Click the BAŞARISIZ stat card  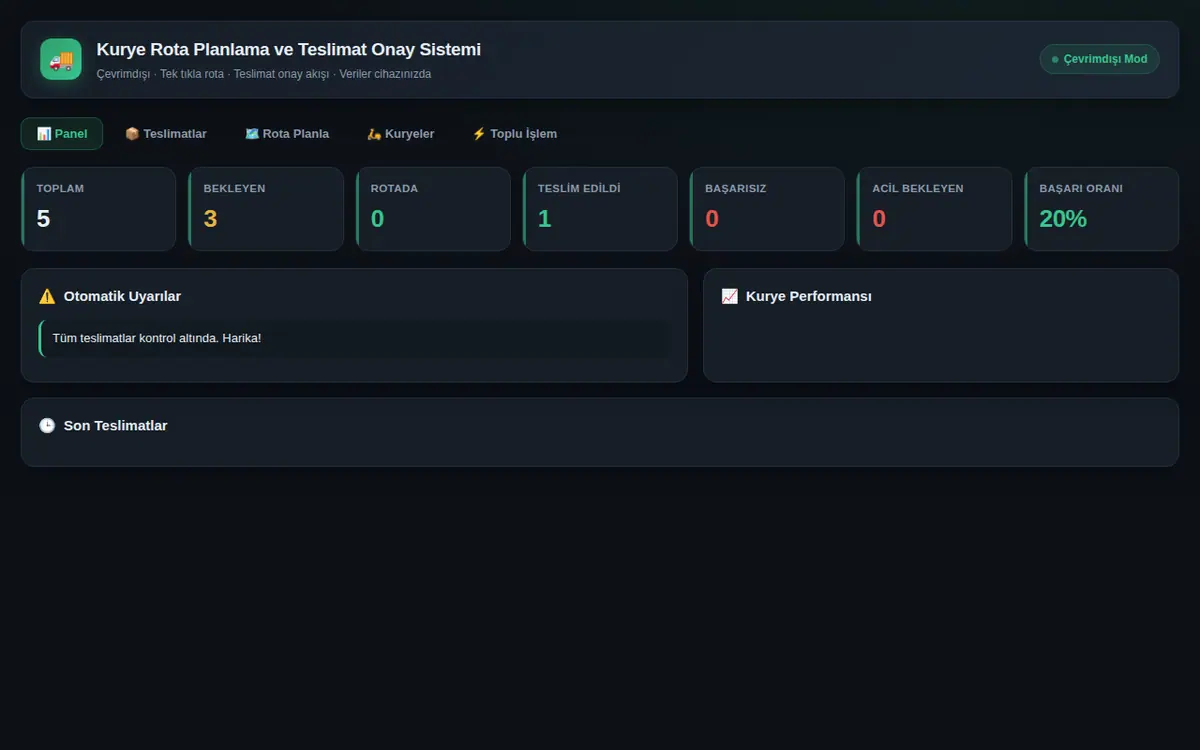coord(767,209)
